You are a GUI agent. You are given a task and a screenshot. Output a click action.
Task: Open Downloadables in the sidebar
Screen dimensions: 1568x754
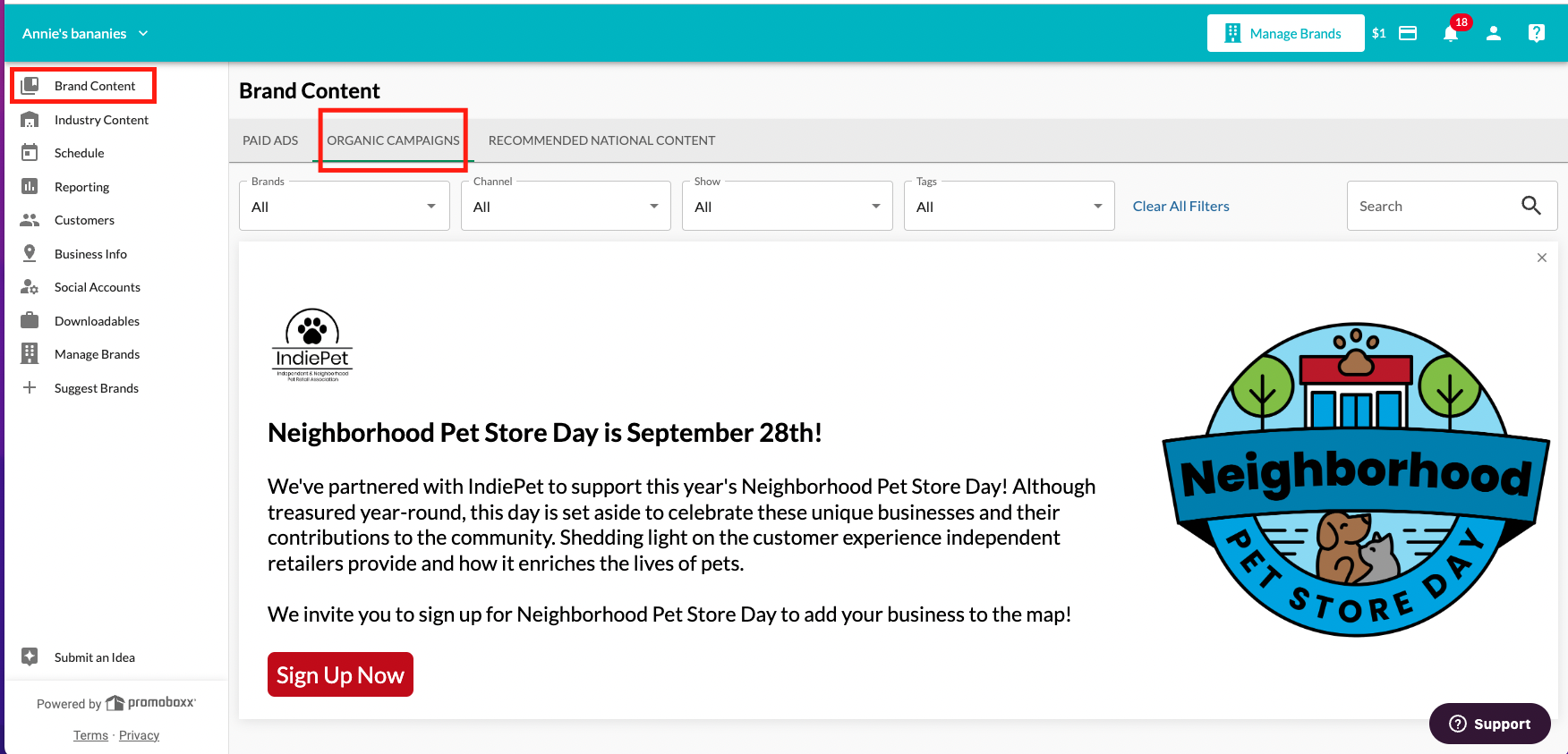coord(97,321)
